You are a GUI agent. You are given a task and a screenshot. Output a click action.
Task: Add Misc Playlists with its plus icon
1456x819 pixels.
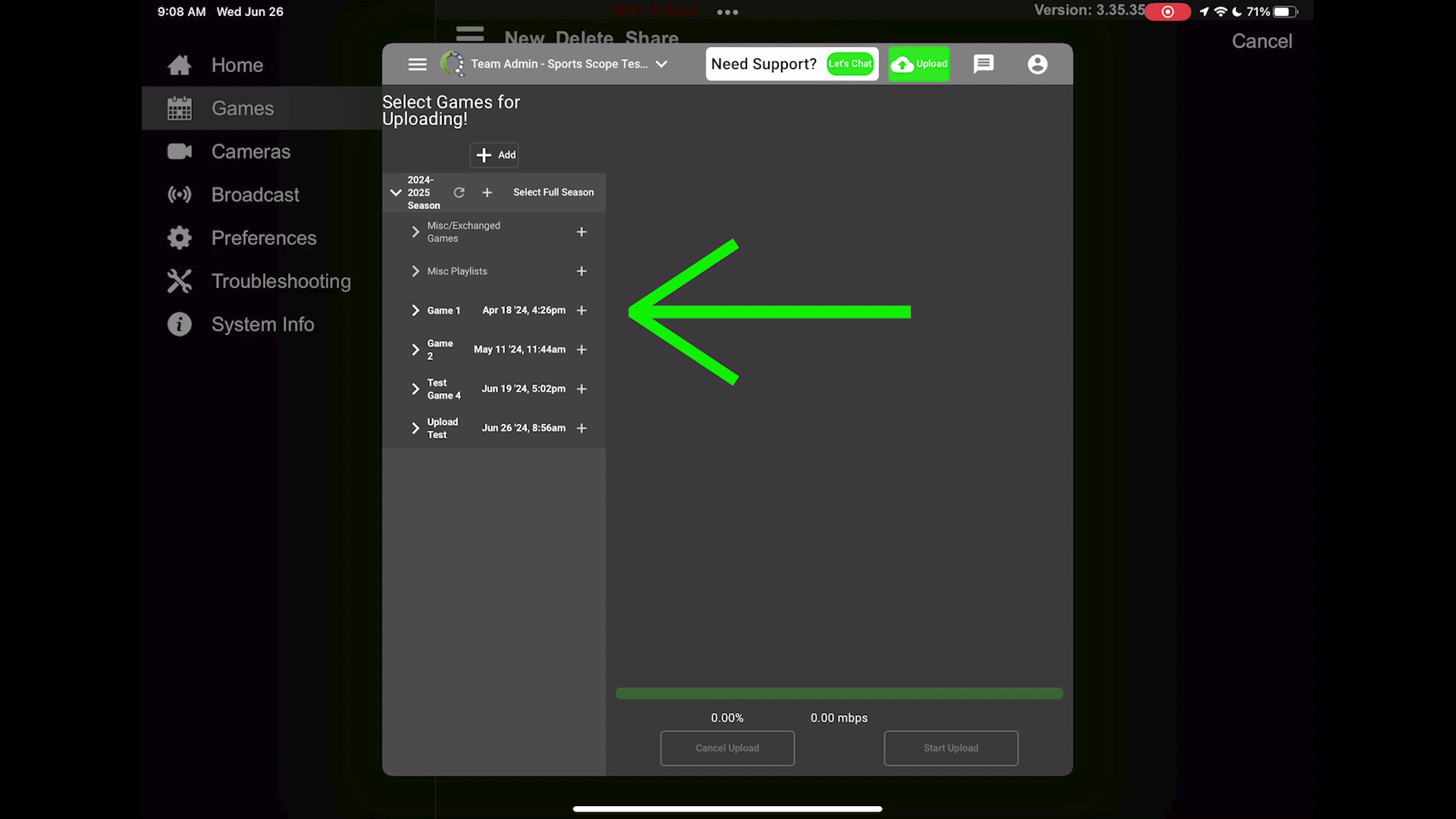click(582, 271)
